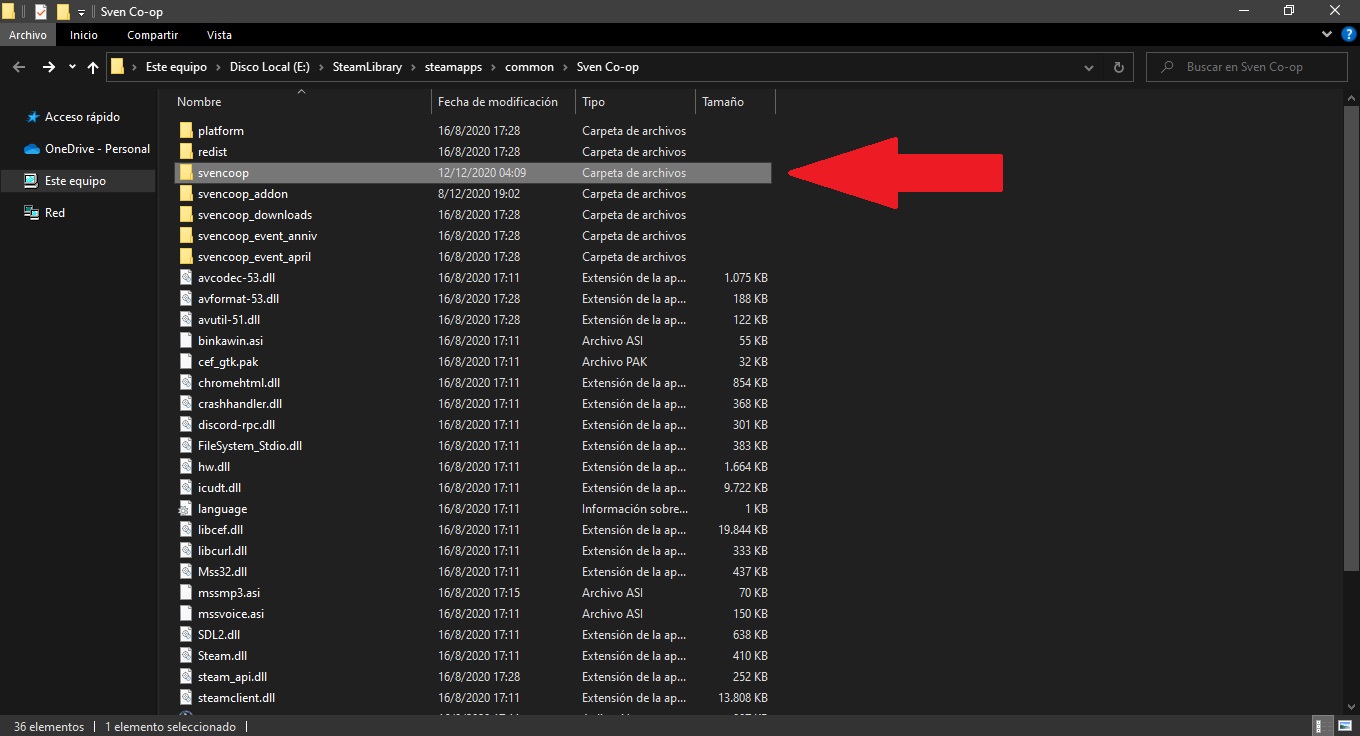Image resolution: width=1360 pixels, height=736 pixels.
Task: Select the svencoop folder name
Action: click(x=223, y=173)
